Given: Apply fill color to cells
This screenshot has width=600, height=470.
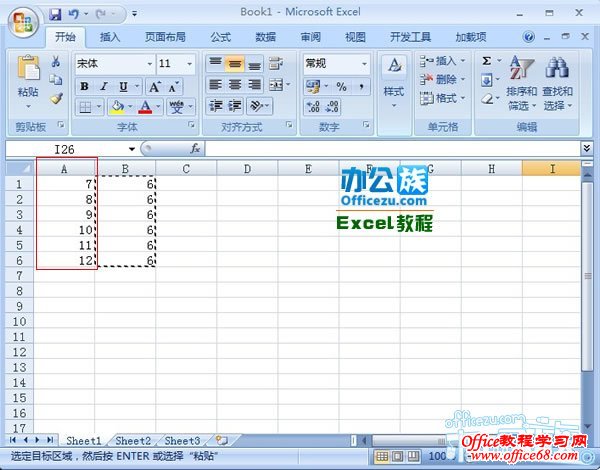Looking at the screenshot, I should [x=117, y=107].
